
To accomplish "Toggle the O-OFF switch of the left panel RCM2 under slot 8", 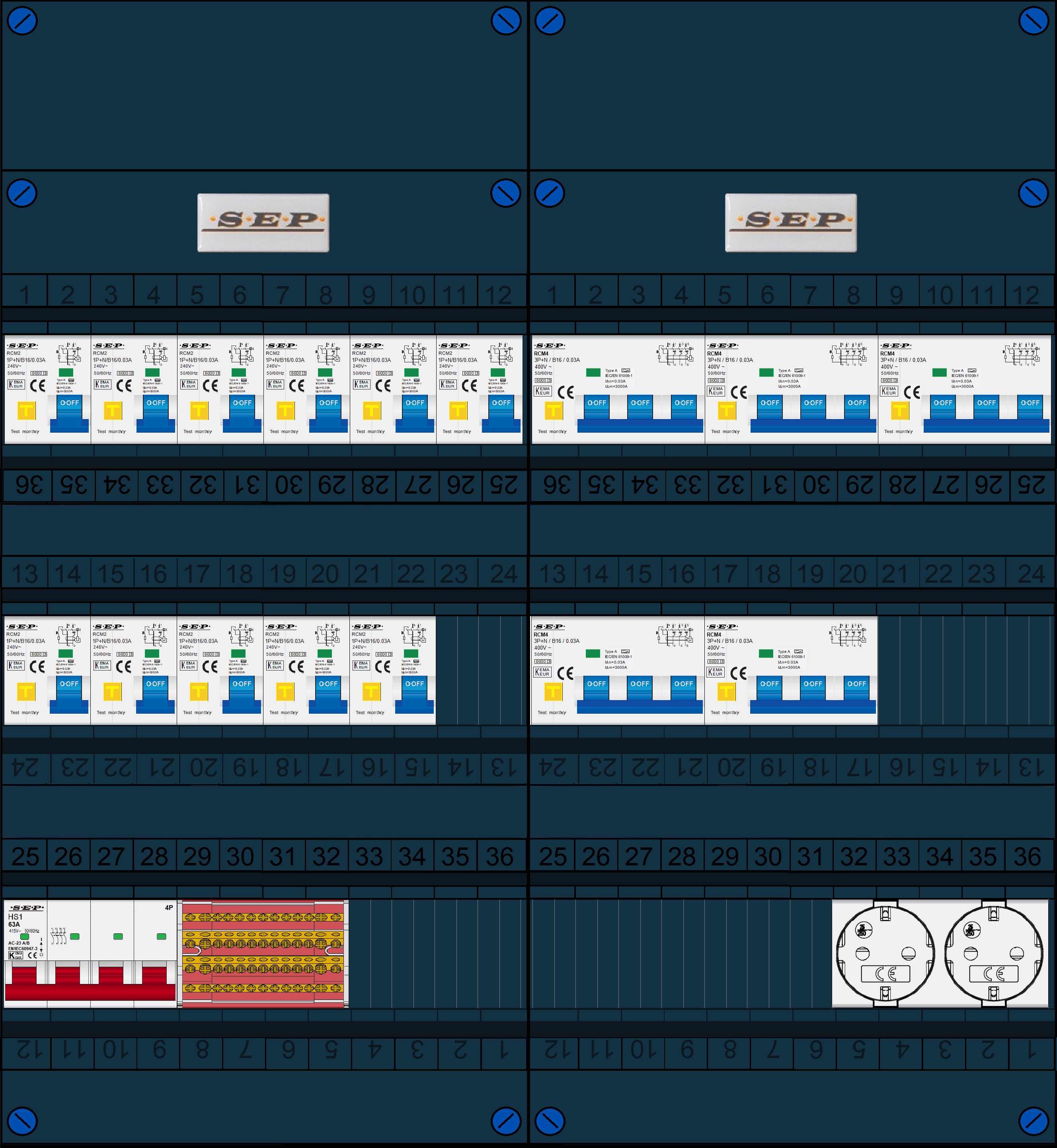I will click(328, 413).
